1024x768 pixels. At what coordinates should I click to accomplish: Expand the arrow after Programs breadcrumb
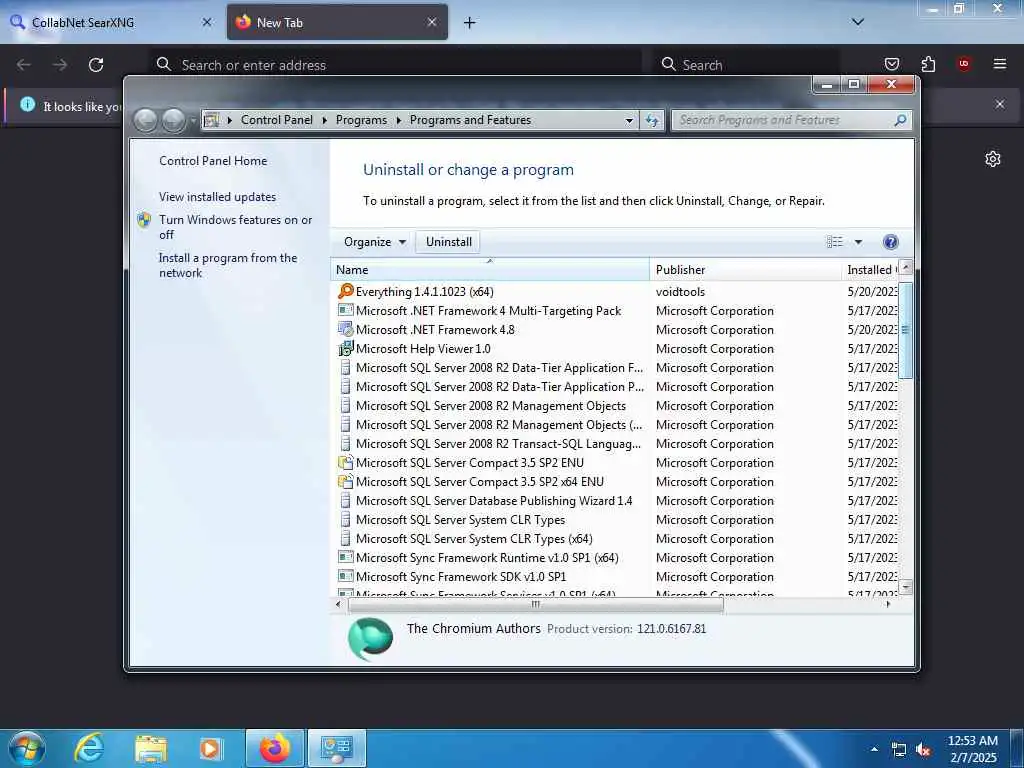pos(398,120)
